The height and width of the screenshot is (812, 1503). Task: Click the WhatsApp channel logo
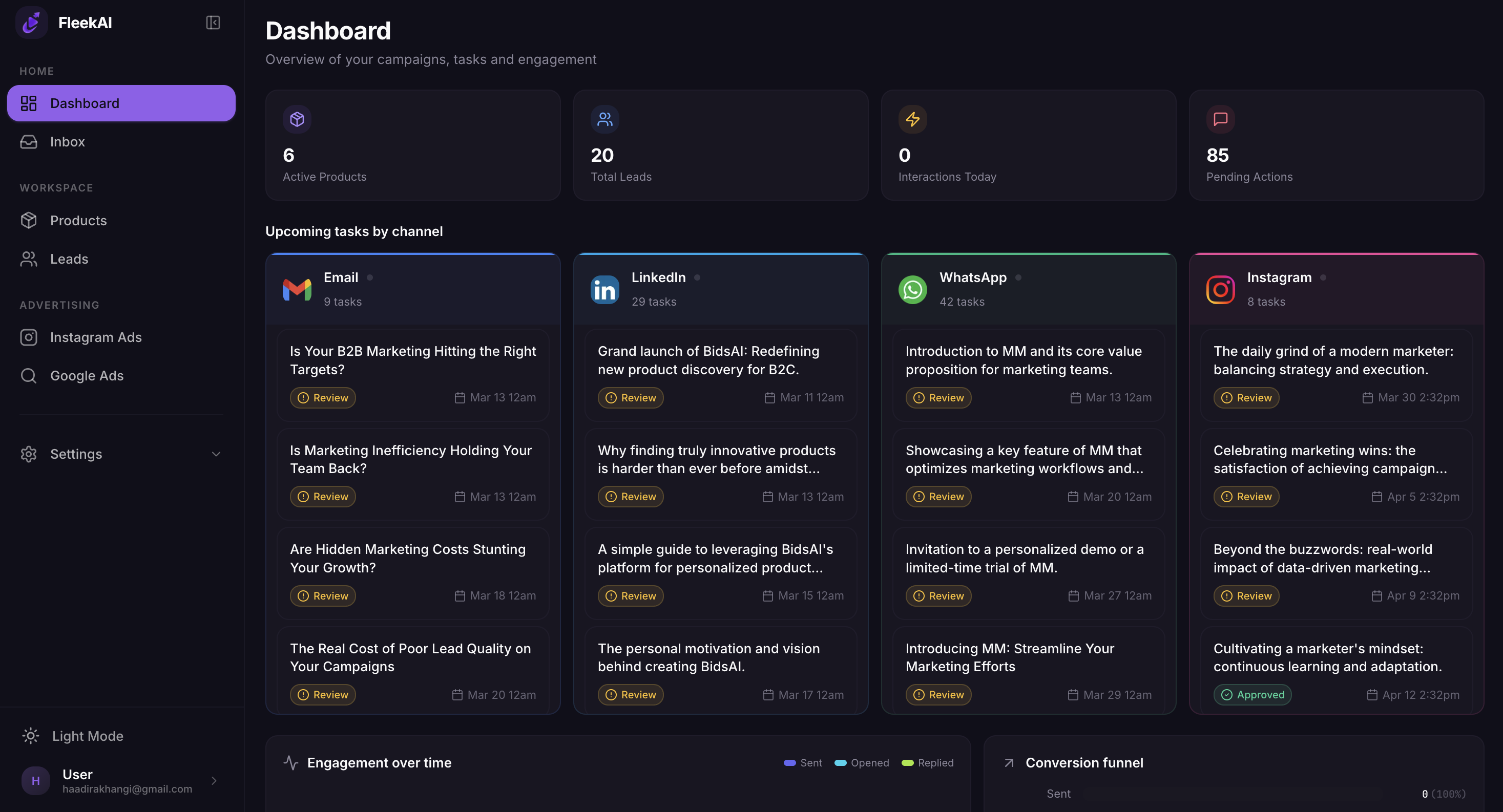coord(912,289)
